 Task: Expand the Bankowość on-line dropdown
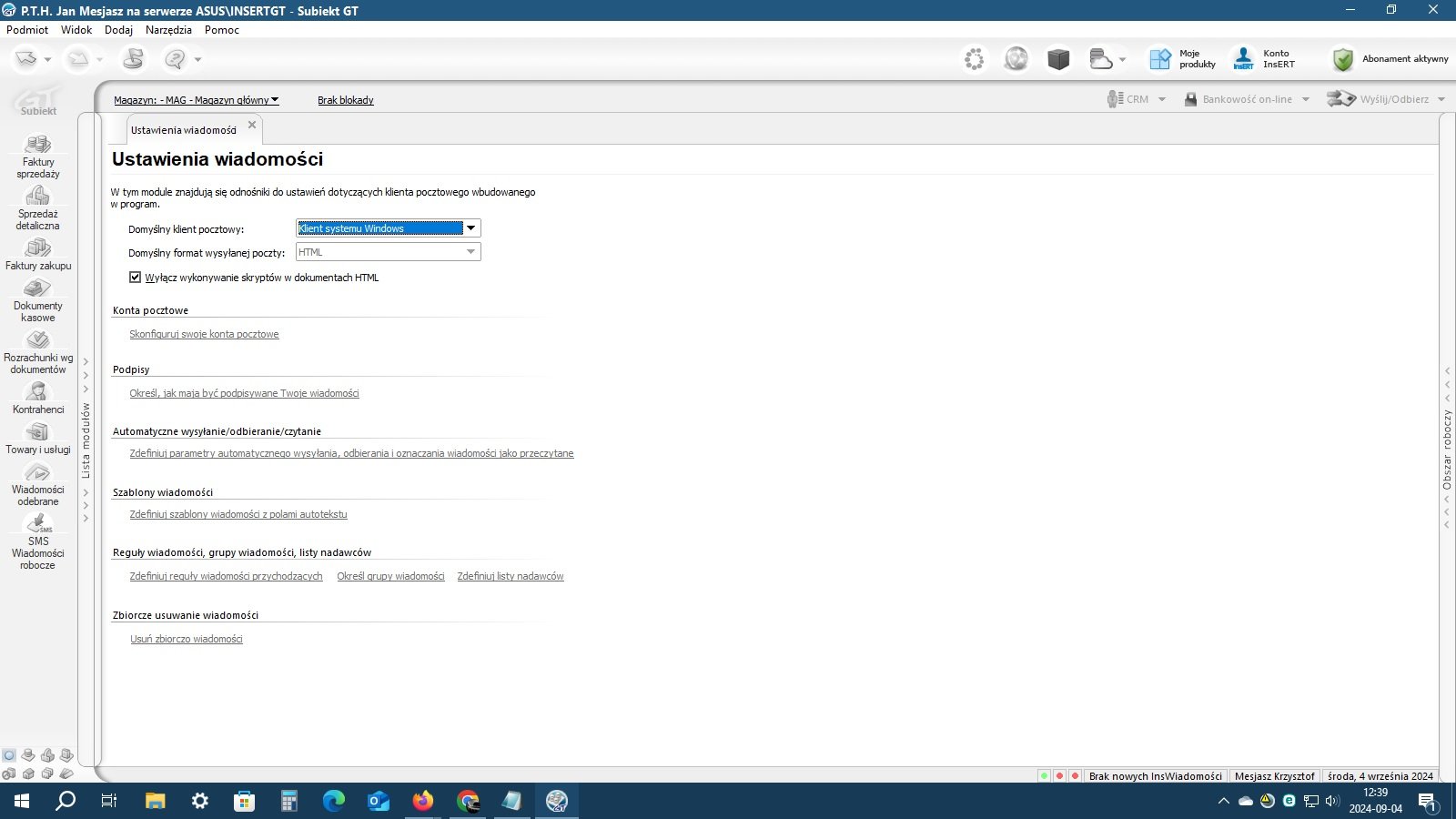[x=1306, y=99]
